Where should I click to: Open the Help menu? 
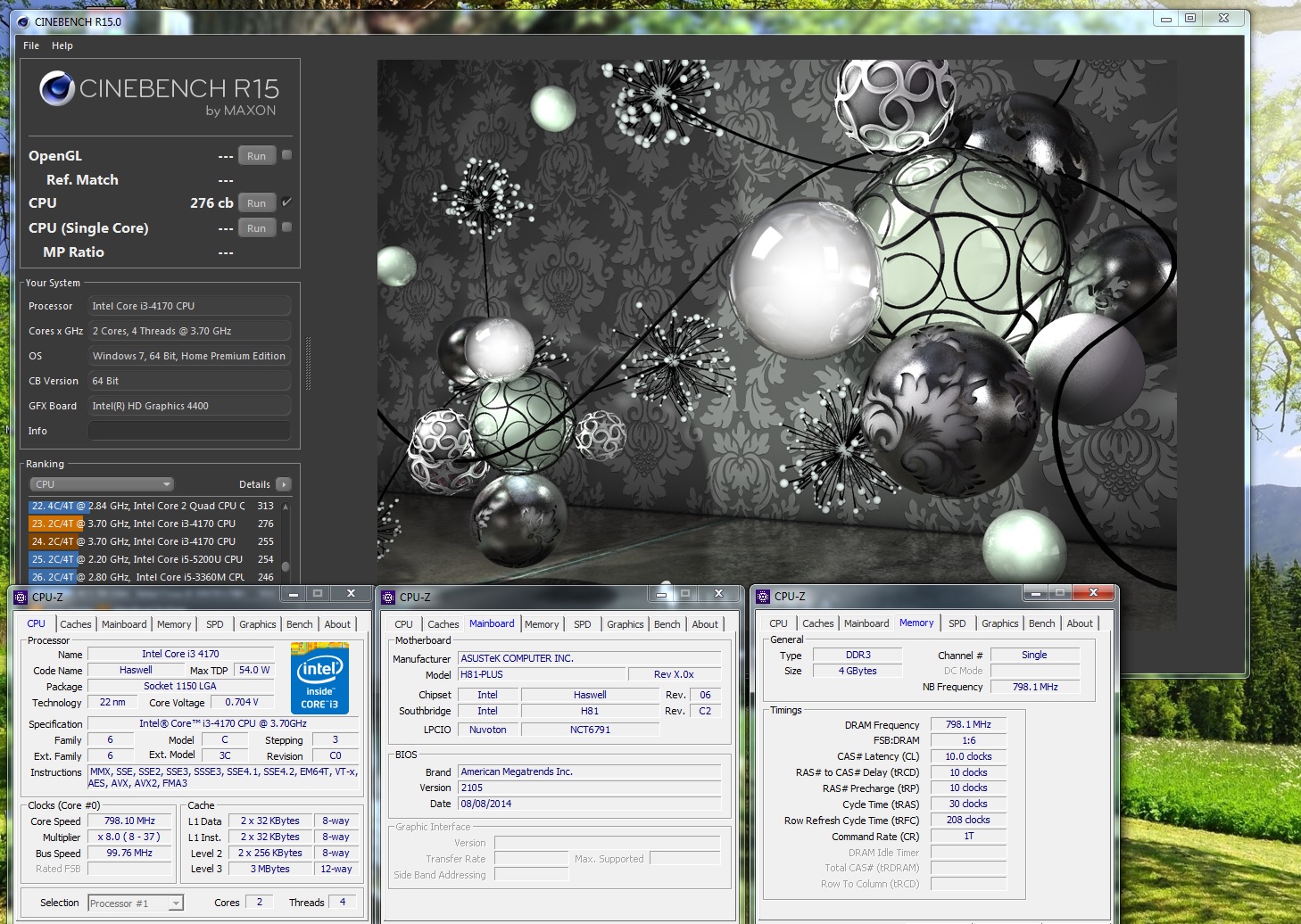tap(62, 45)
